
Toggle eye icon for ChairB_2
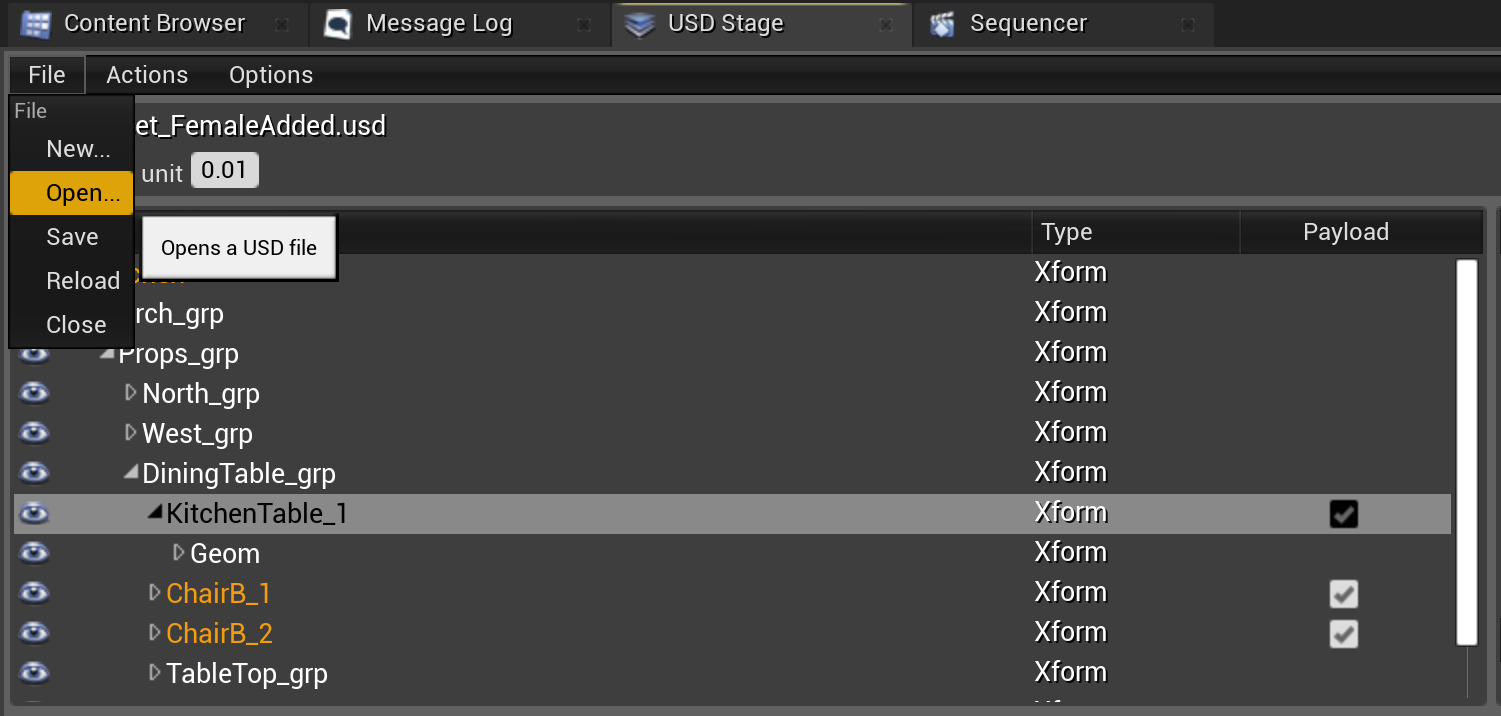pyautogui.click(x=35, y=633)
